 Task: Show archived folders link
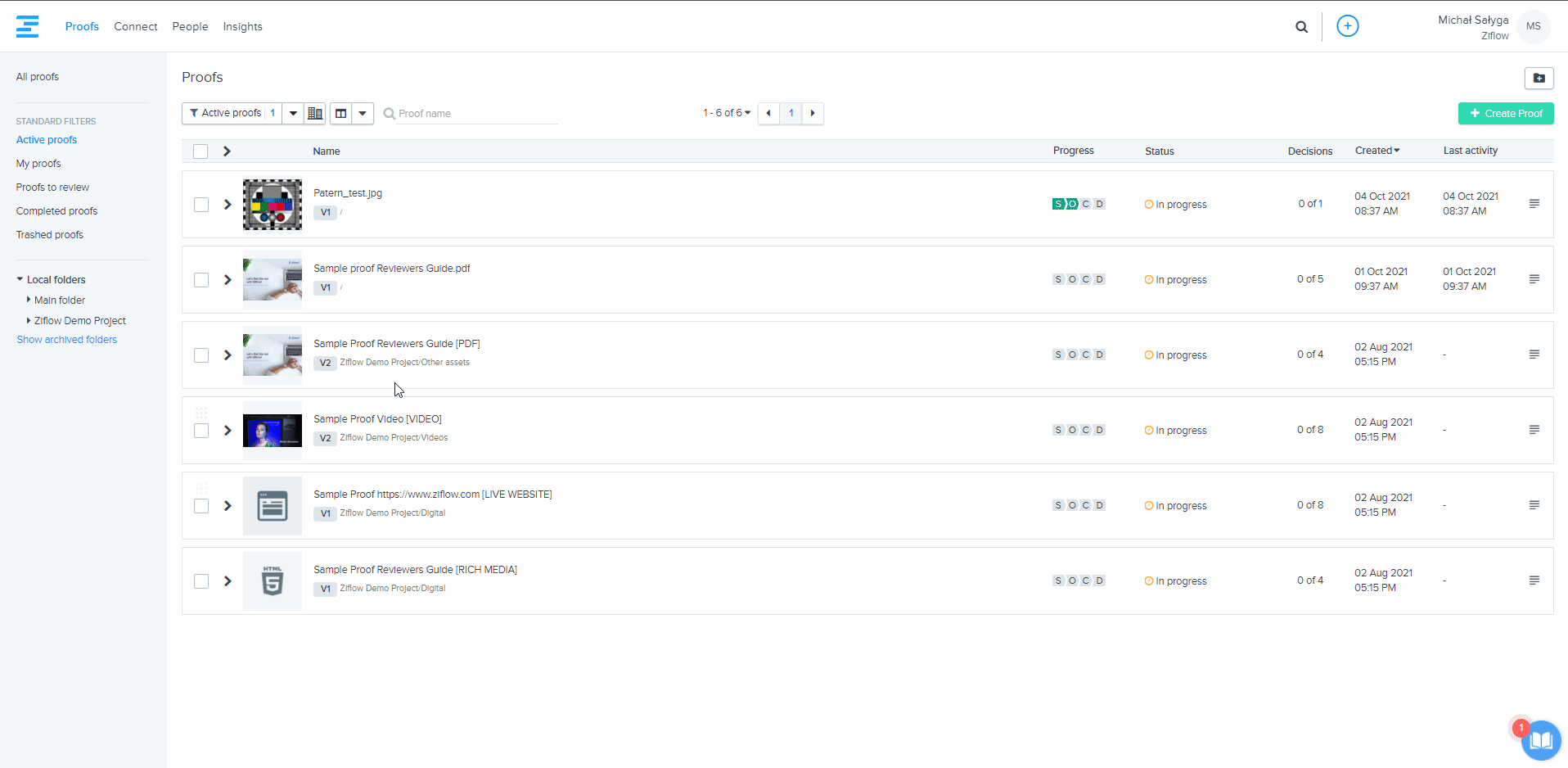coord(67,340)
